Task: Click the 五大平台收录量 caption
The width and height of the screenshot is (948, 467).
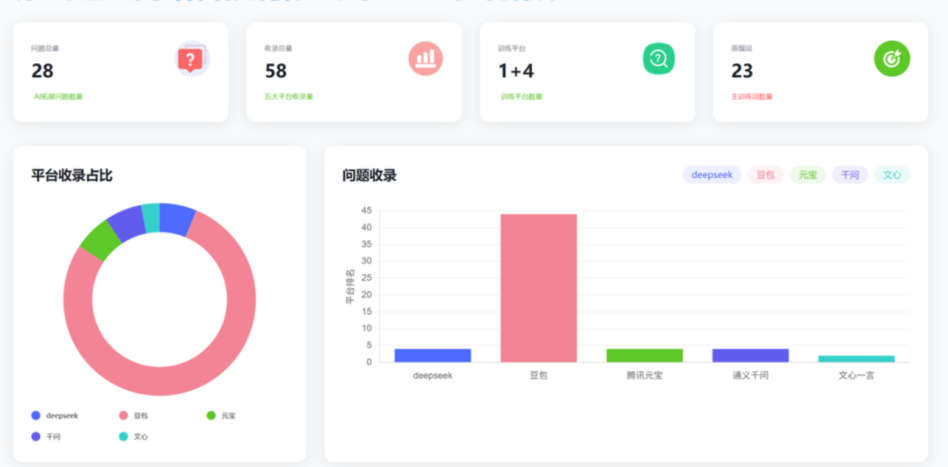Action: [288, 97]
